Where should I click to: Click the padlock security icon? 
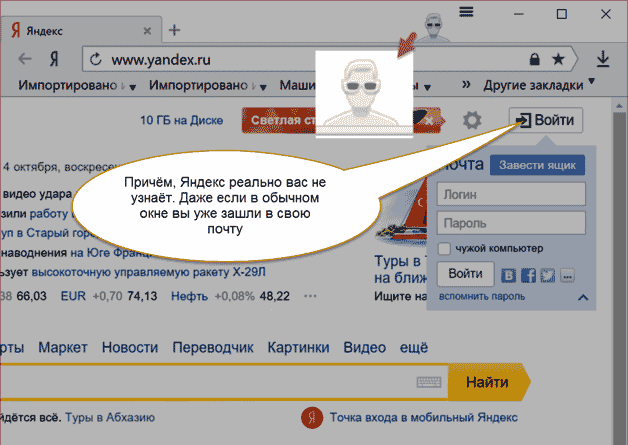(x=534, y=60)
